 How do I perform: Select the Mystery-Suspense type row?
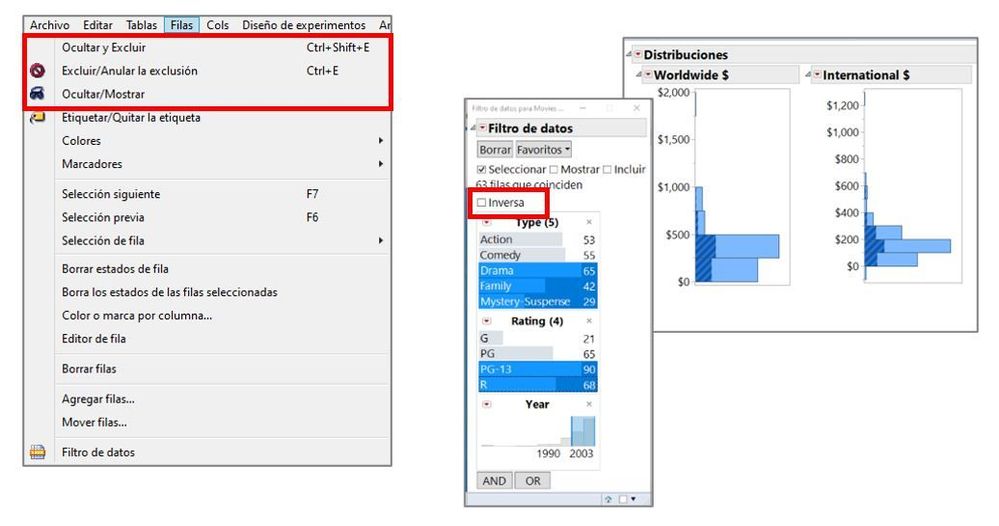point(537,301)
